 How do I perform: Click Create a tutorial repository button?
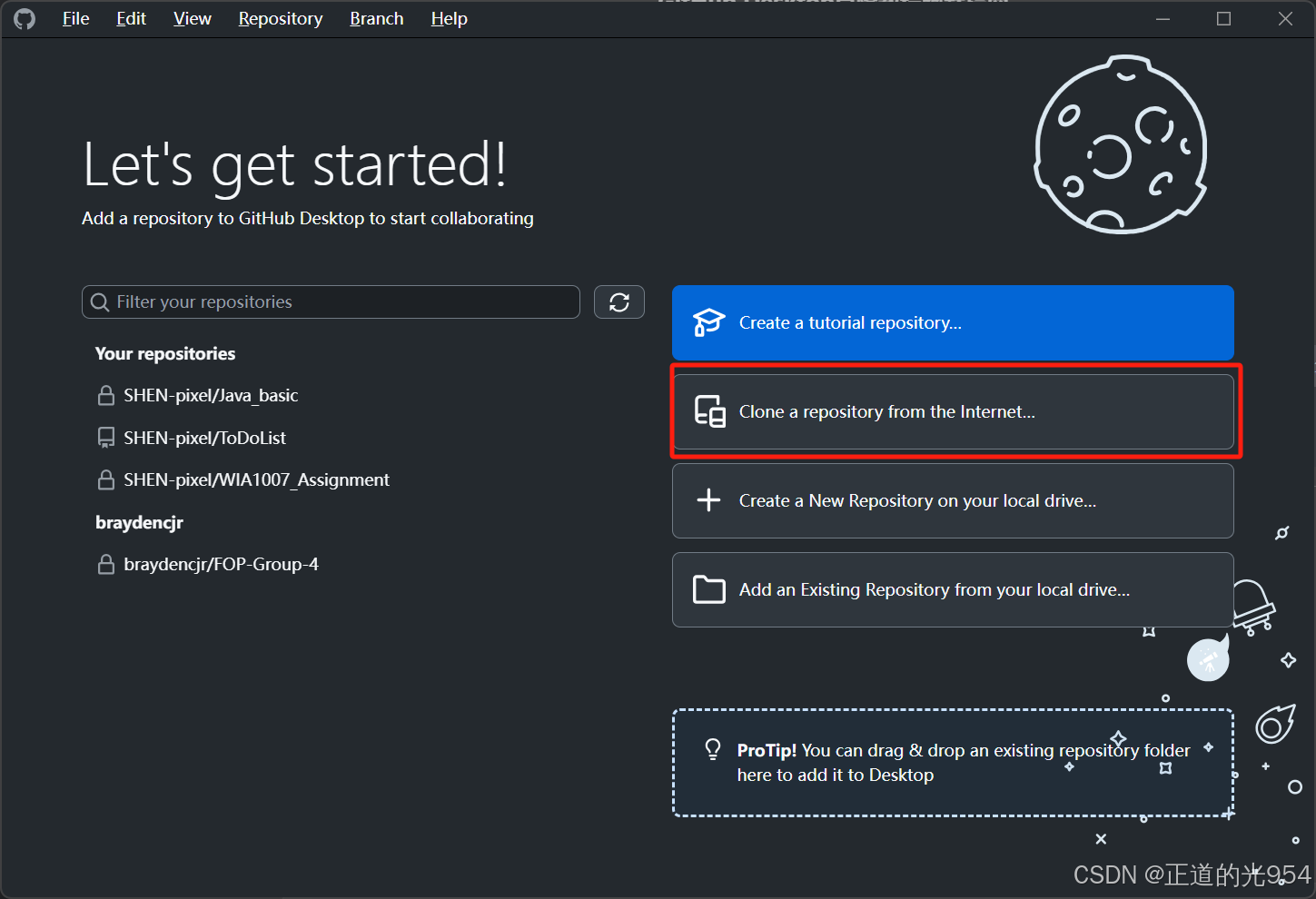[x=953, y=322]
